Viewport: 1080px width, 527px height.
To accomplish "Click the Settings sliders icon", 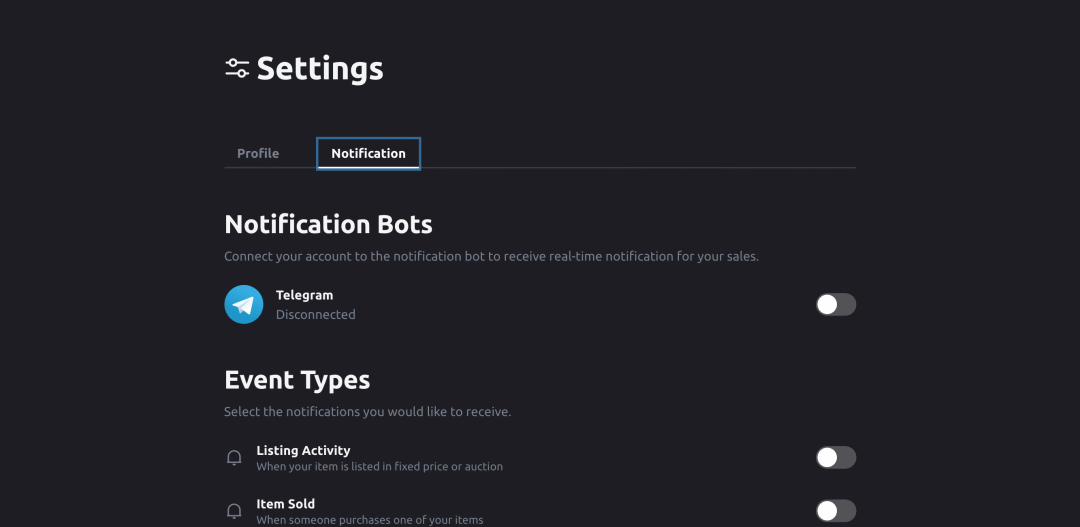I will pyautogui.click(x=237, y=68).
